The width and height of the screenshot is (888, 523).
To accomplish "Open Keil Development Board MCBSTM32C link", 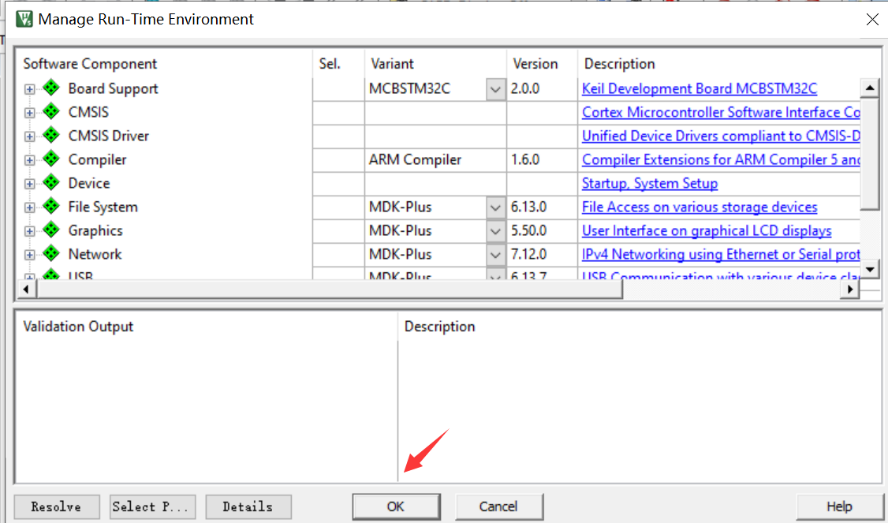I will click(x=699, y=89).
